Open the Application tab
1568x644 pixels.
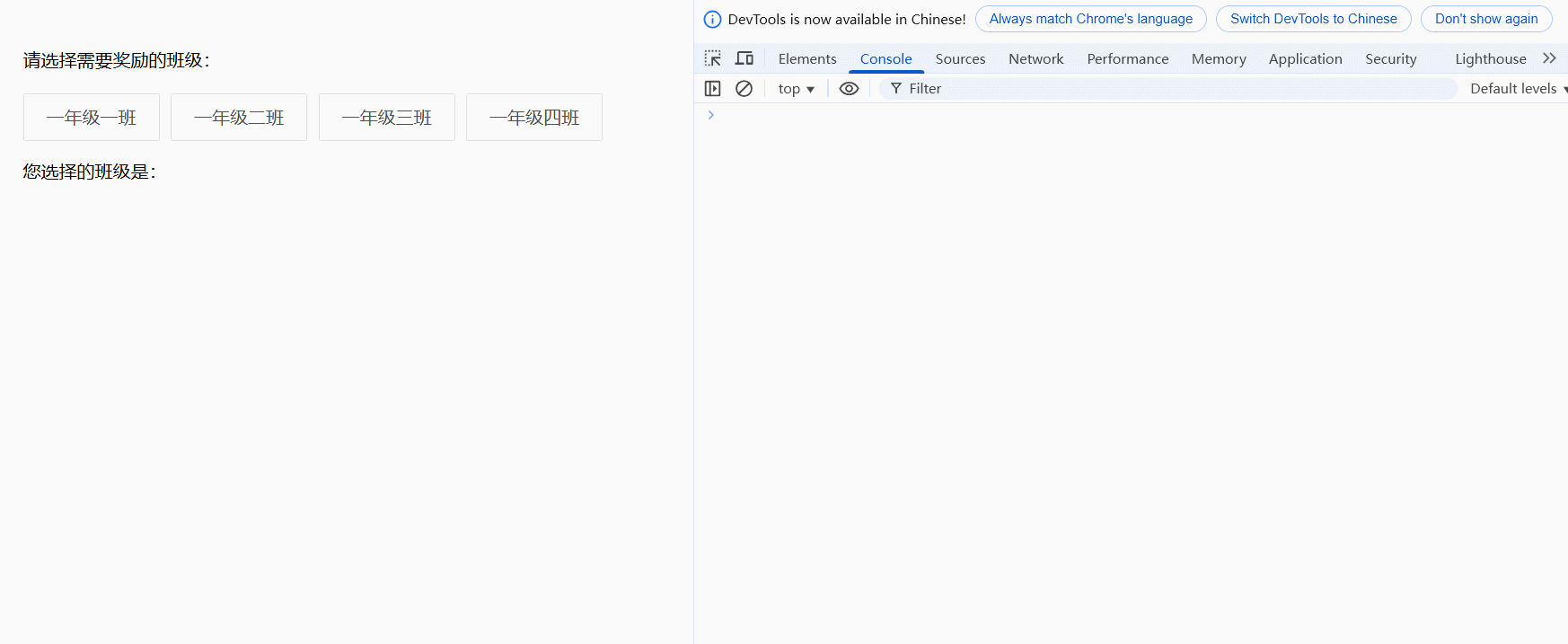point(1306,58)
